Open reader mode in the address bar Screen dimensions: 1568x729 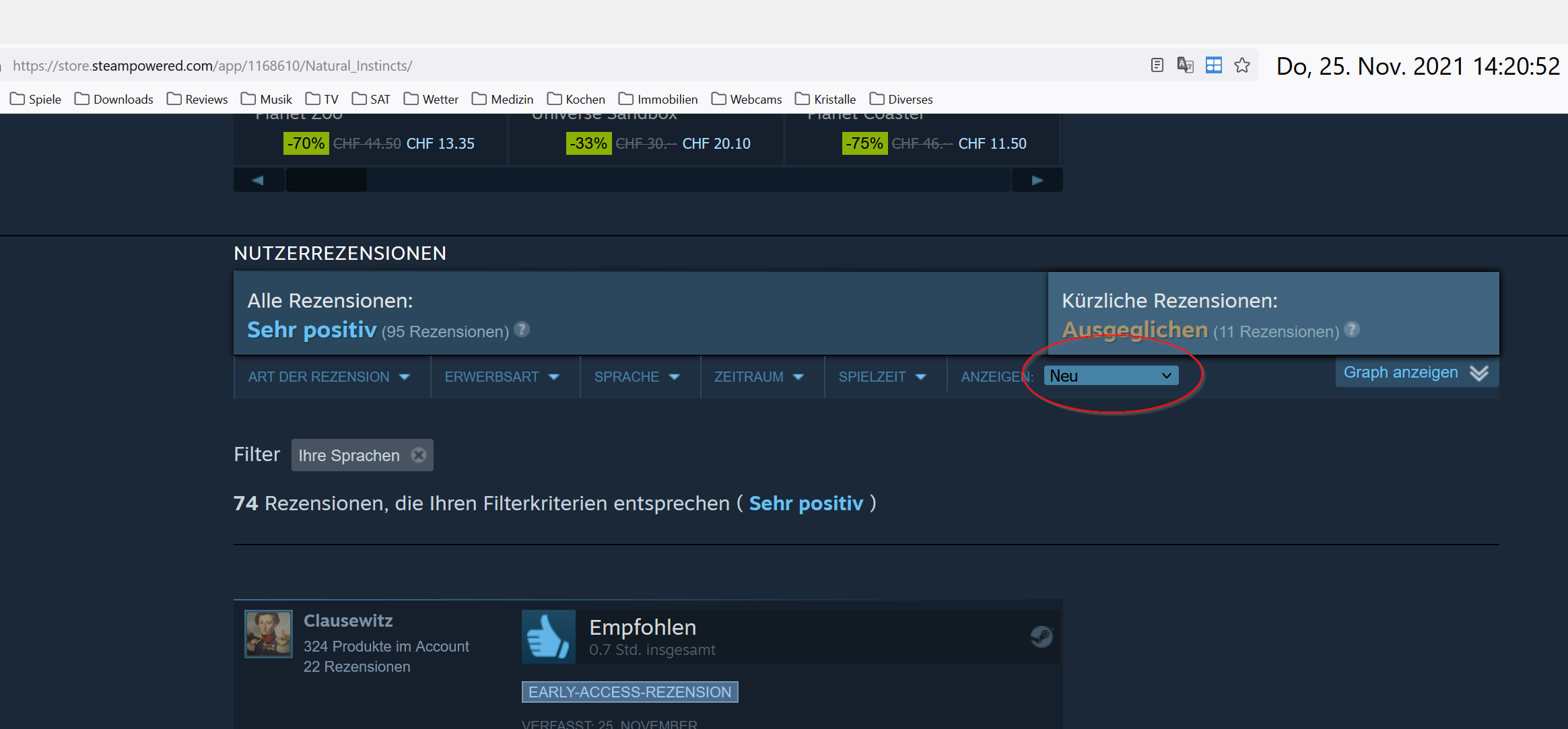[x=1157, y=65]
